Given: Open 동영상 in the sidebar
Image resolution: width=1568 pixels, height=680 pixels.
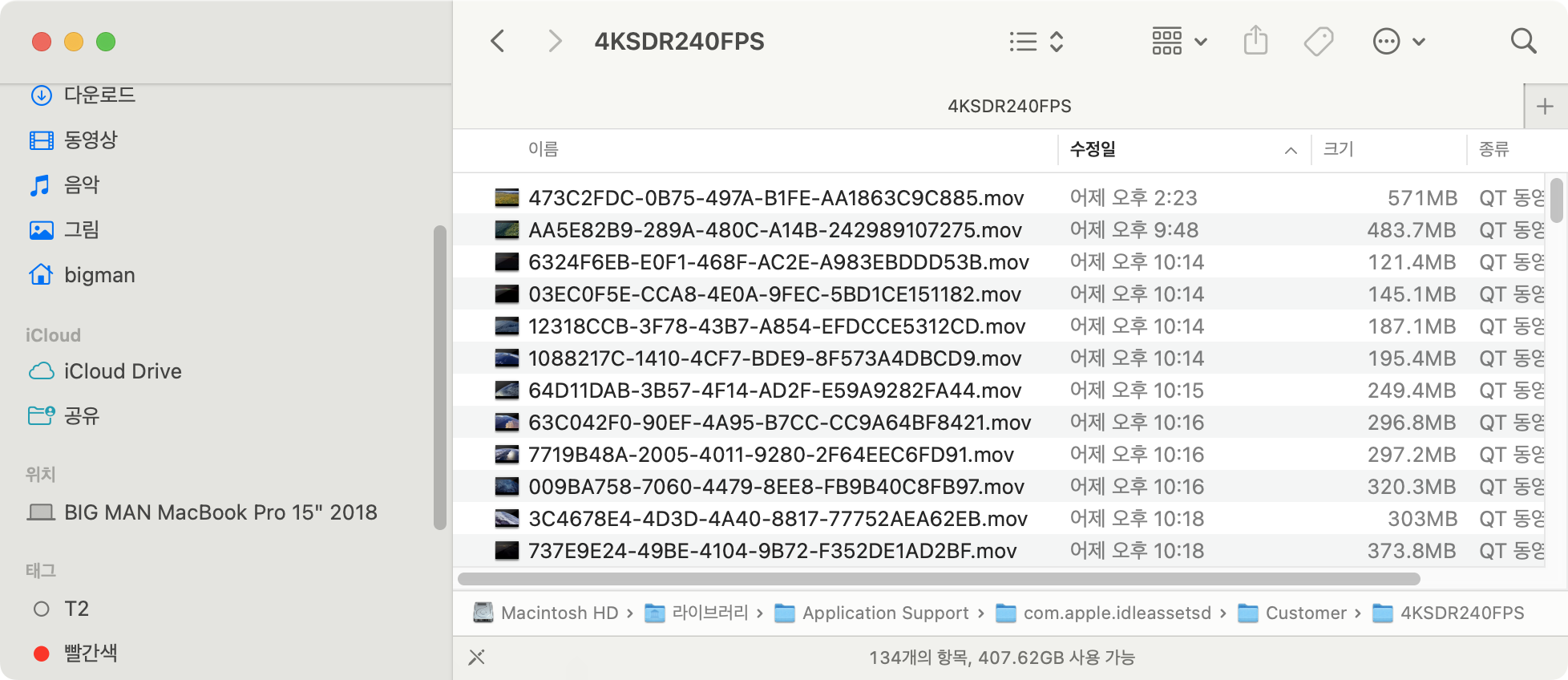Looking at the screenshot, I should coord(91,140).
